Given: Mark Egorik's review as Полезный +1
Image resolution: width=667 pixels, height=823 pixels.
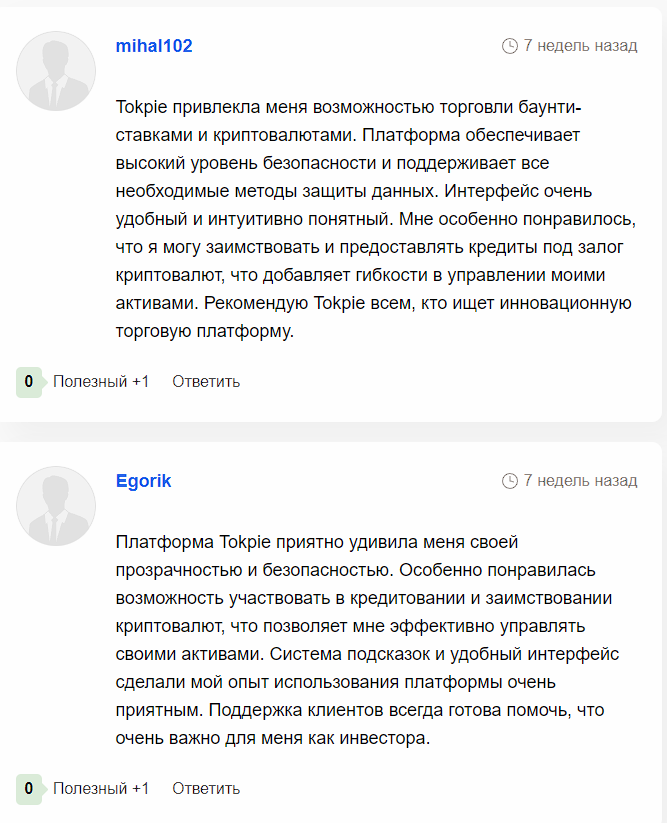Looking at the screenshot, I should tap(101, 788).
